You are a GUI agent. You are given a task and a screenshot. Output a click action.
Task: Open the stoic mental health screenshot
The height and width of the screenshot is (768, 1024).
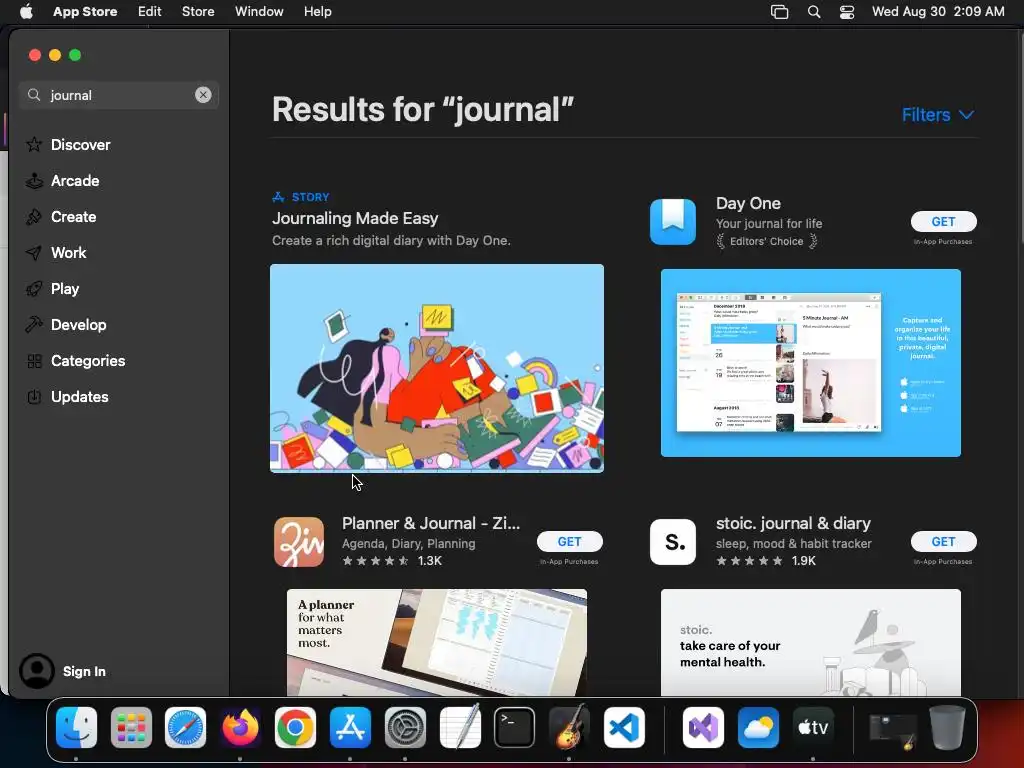[810, 642]
